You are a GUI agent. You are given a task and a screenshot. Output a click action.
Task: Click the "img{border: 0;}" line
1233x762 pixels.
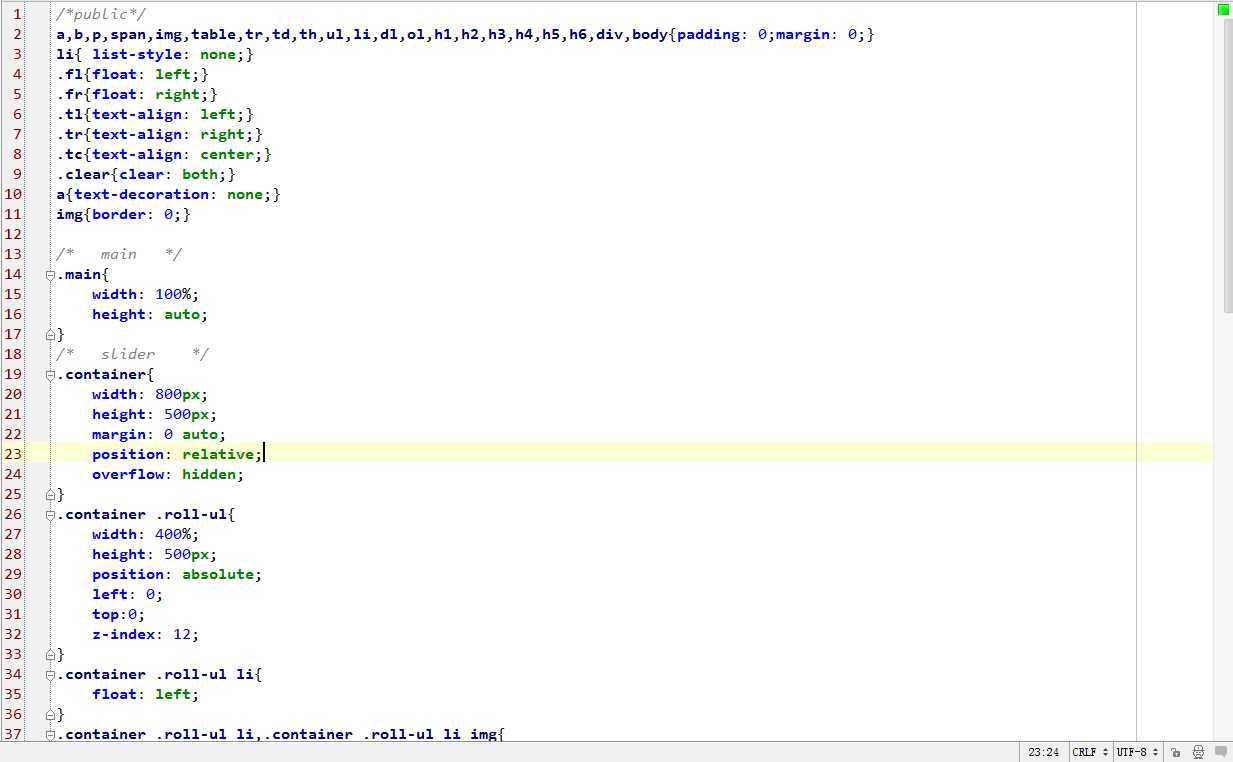point(123,214)
